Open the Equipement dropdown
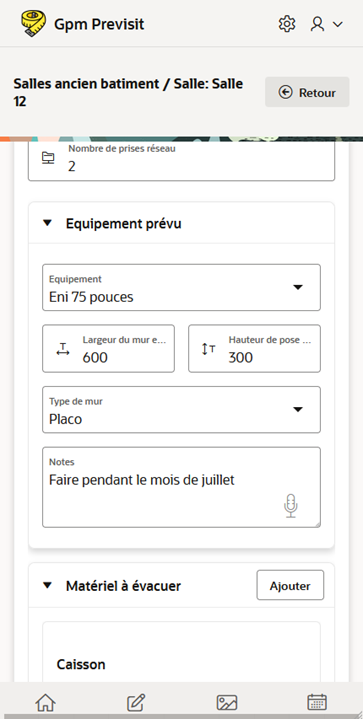This screenshot has height=719, width=363. (x=182, y=288)
